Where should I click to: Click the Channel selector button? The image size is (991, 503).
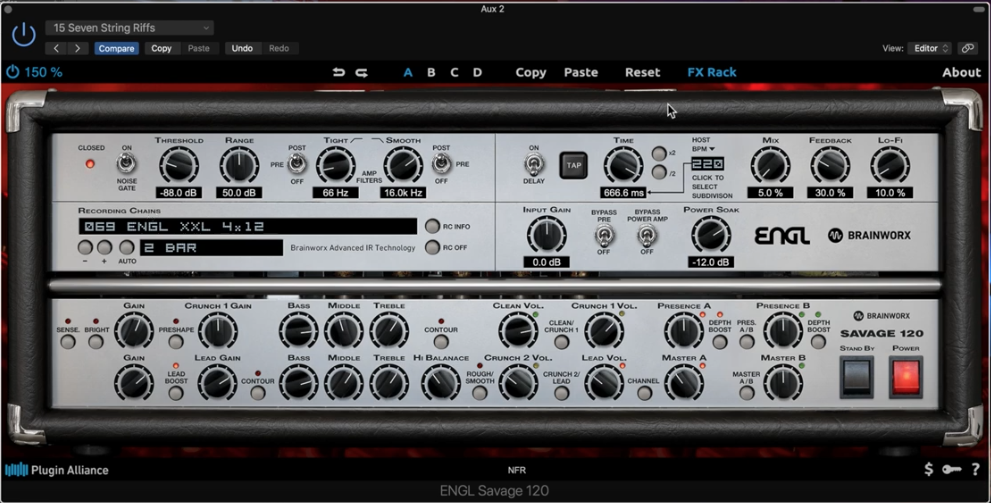click(x=644, y=393)
